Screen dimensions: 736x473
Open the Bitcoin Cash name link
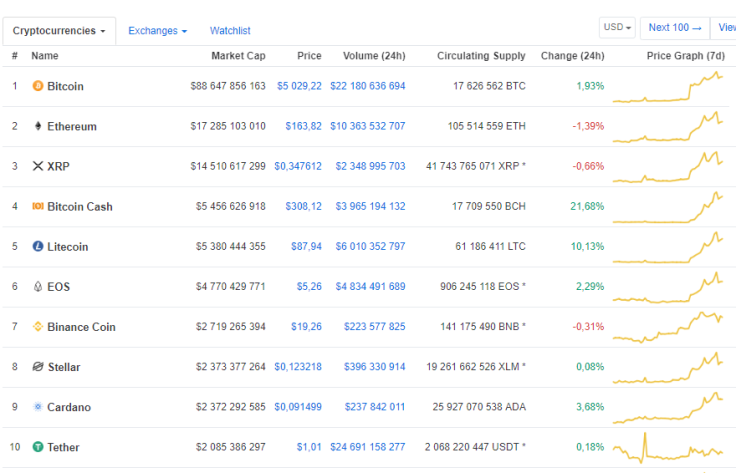(x=80, y=206)
